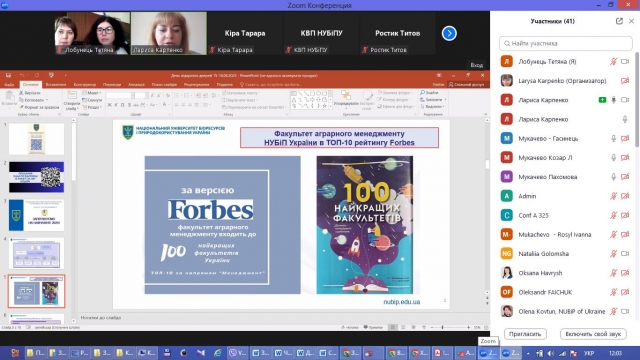Click PowerPoint zoom slider handle
640x360 pixels.
pyautogui.click(x=442, y=327)
